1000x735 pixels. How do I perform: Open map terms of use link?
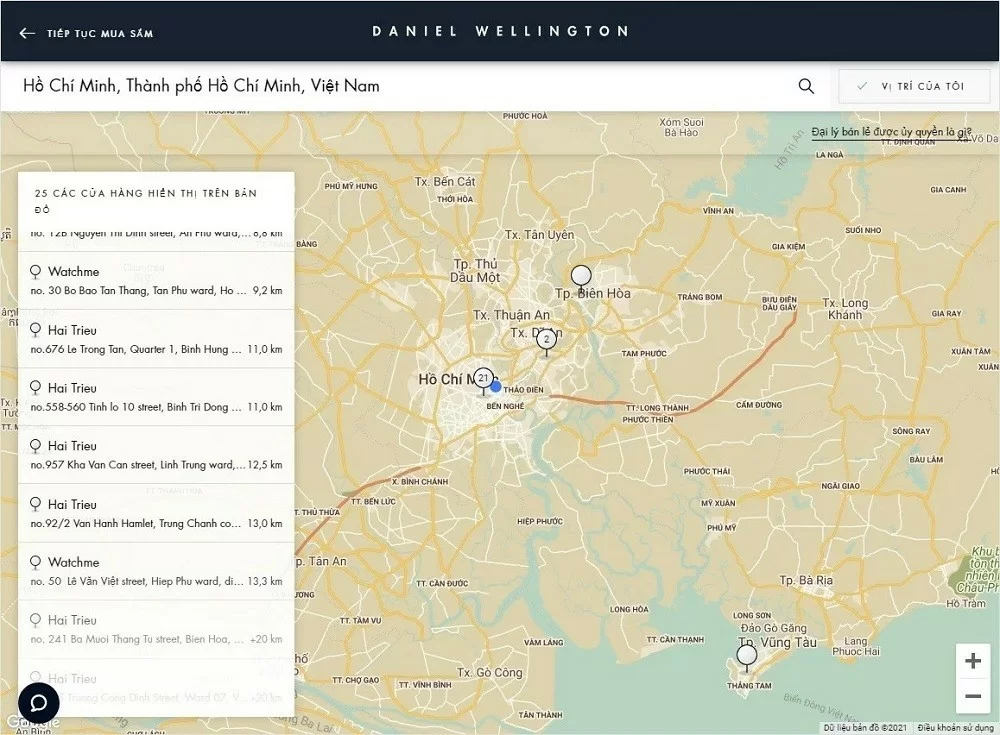(x=953, y=728)
